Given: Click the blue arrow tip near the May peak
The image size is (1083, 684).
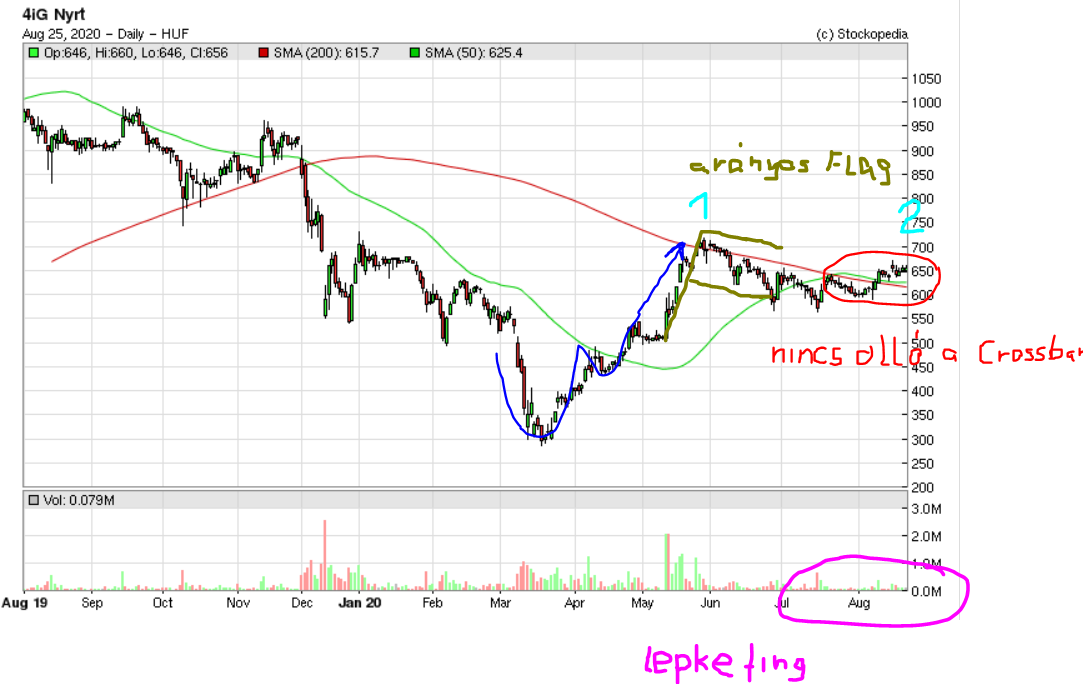Looking at the screenshot, I should 682,243.
